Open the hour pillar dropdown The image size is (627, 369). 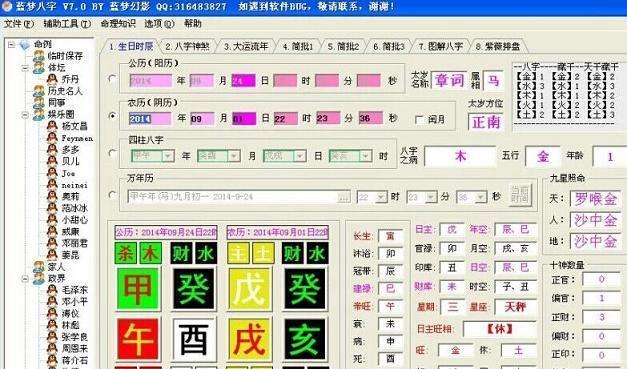click(365, 156)
